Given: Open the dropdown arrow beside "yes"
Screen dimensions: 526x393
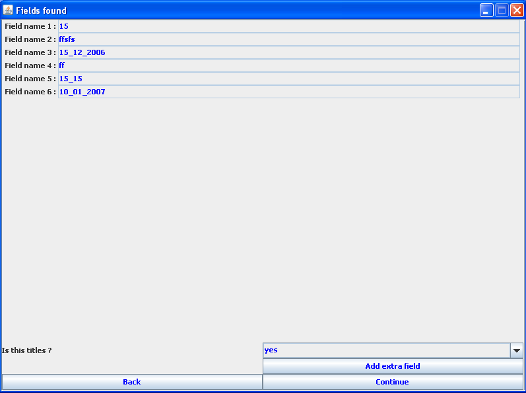Looking at the screenshot, I should click(x=517, y=350).
